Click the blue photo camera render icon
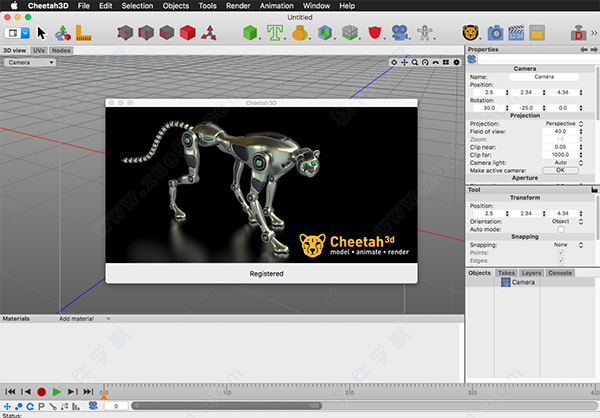The height and width of the screenshot is (418, 600). (495, 33)
